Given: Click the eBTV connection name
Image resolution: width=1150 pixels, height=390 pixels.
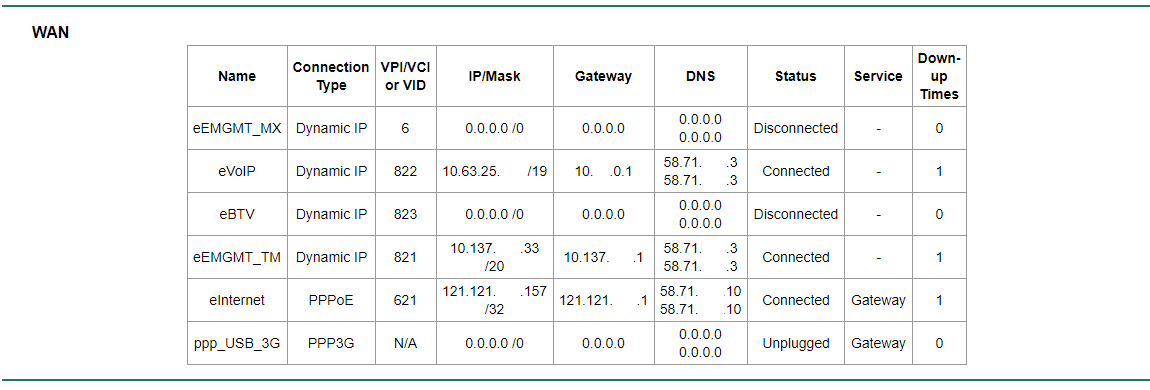Looking at the screenshot, I should (237, 214).
